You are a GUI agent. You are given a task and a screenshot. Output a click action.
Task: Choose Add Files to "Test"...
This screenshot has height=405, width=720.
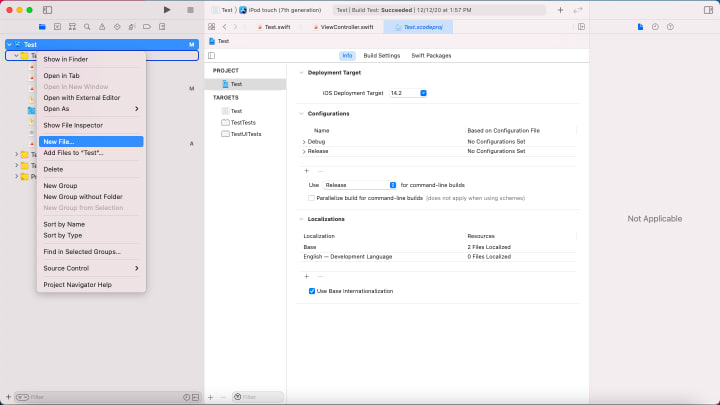[x=91, y=153]
